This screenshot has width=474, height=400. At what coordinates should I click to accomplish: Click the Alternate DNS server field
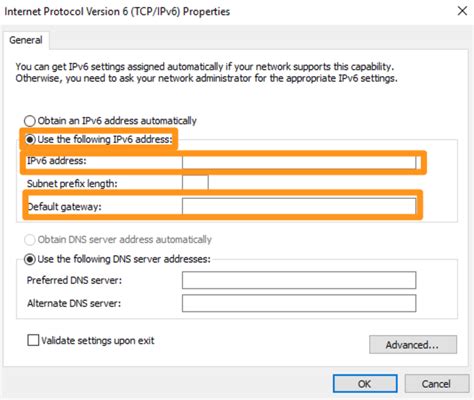pos(299,303)
